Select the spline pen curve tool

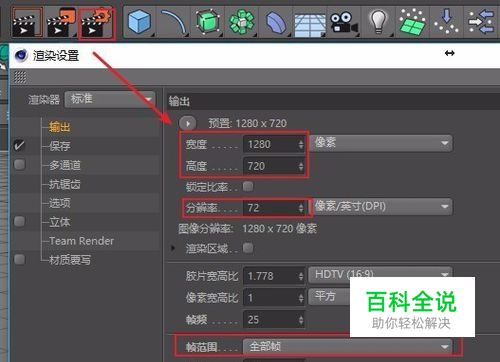click(x=174, y=22)
